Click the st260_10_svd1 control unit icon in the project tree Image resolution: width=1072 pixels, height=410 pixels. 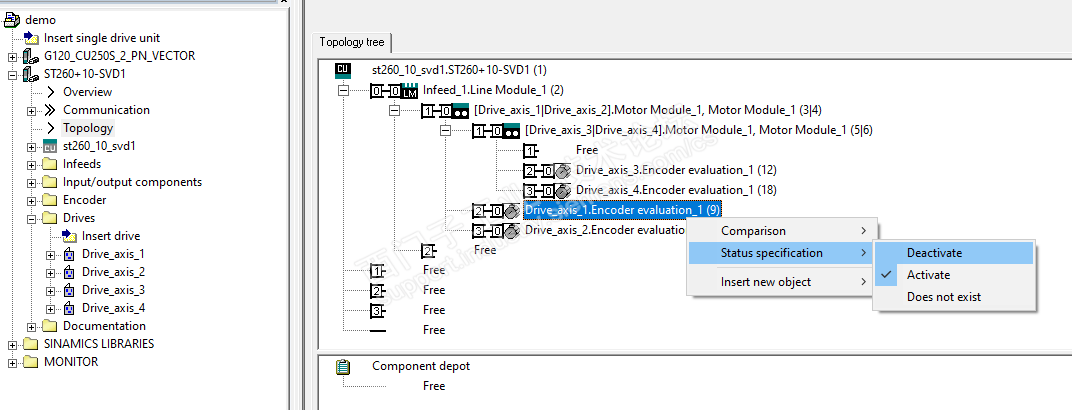pyautogui.click(x=51, y=146)
